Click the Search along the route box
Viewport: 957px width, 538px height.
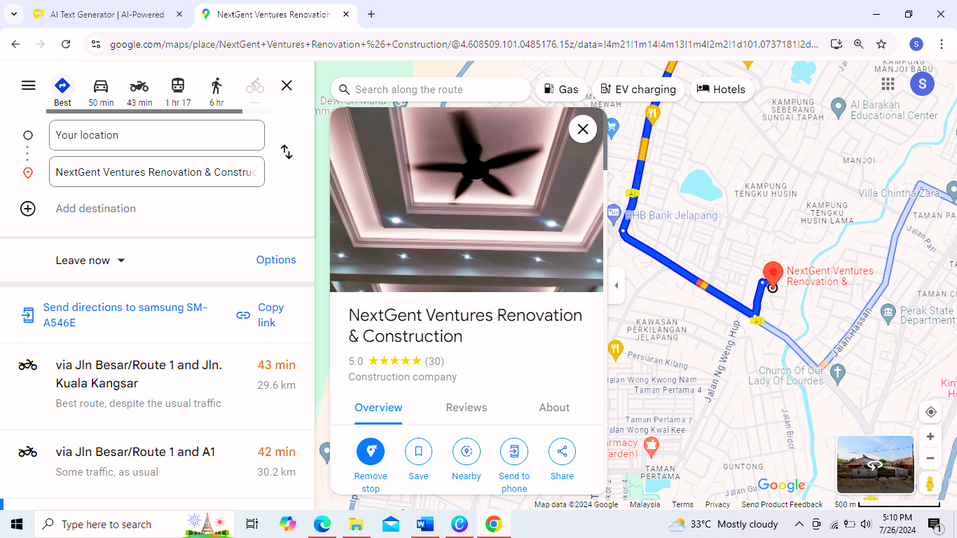click(x=430, y=89)
